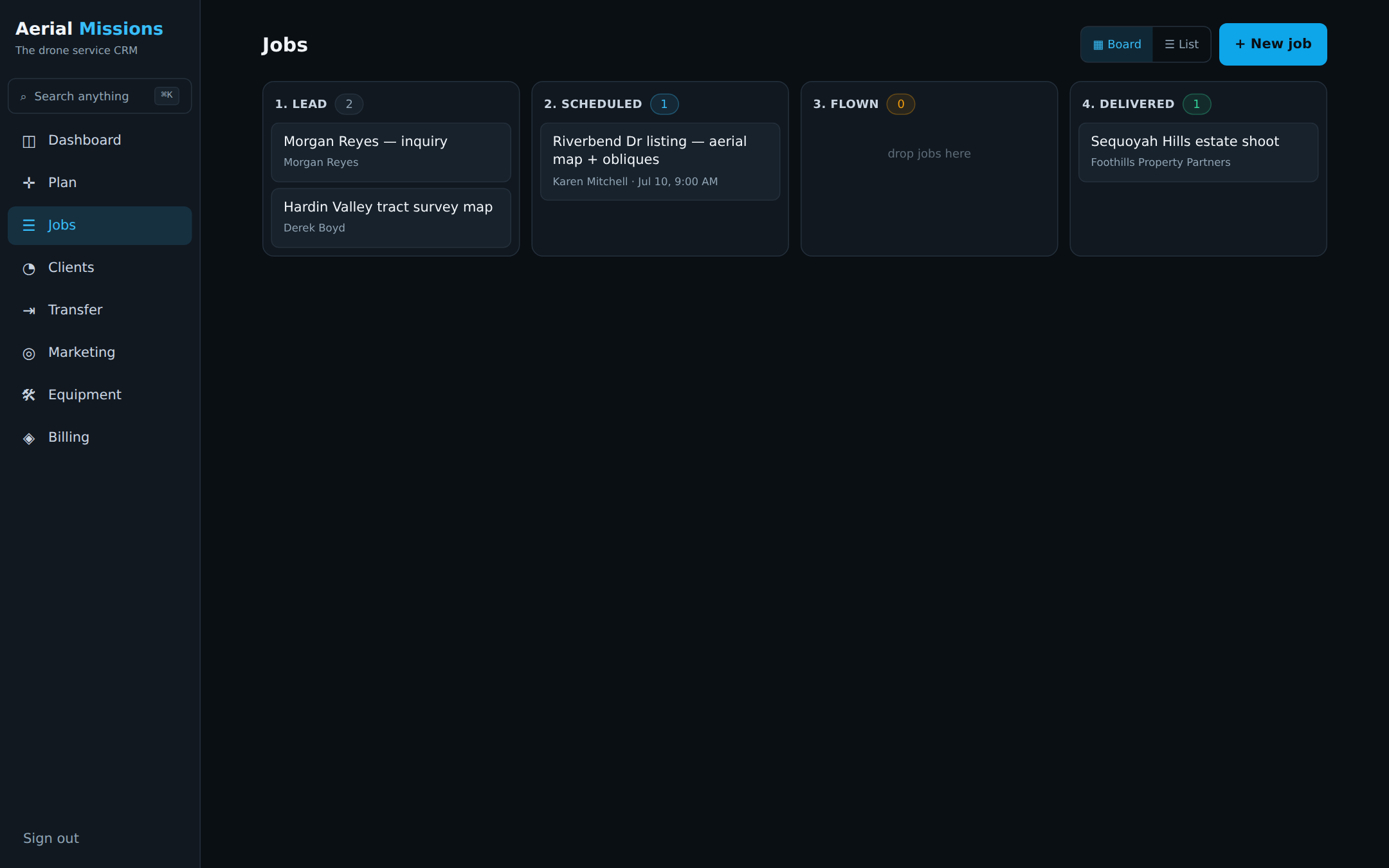
Task: Open the Hardin Valley tract survey card
Action: 391,218
